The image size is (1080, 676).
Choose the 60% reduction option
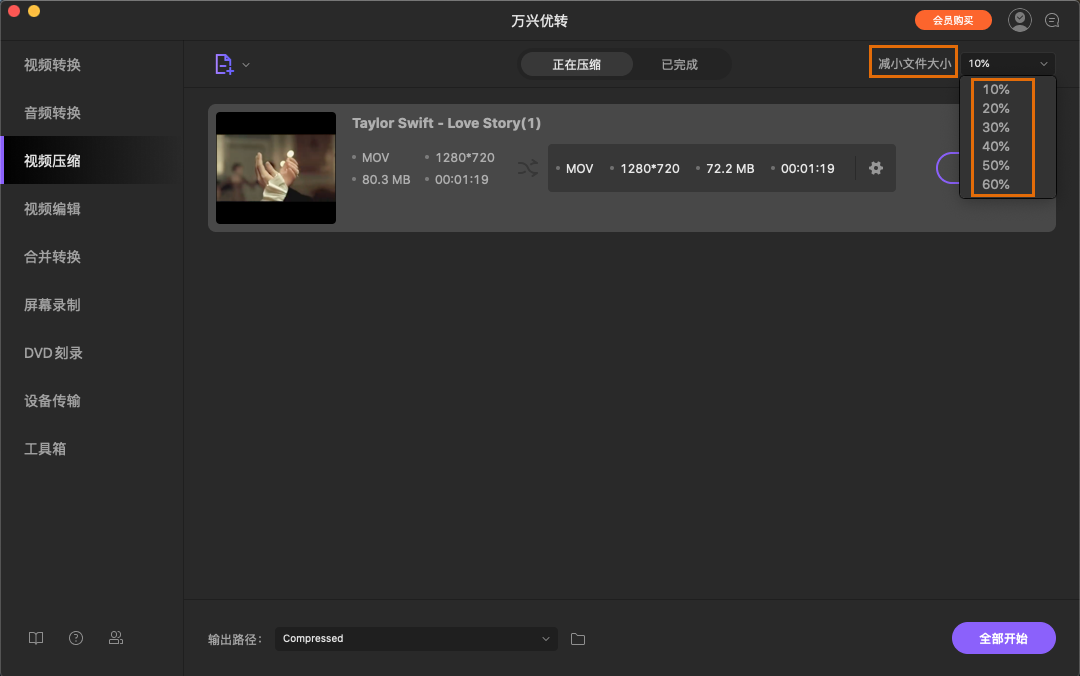pyautogui.click(x=996, y=184)
